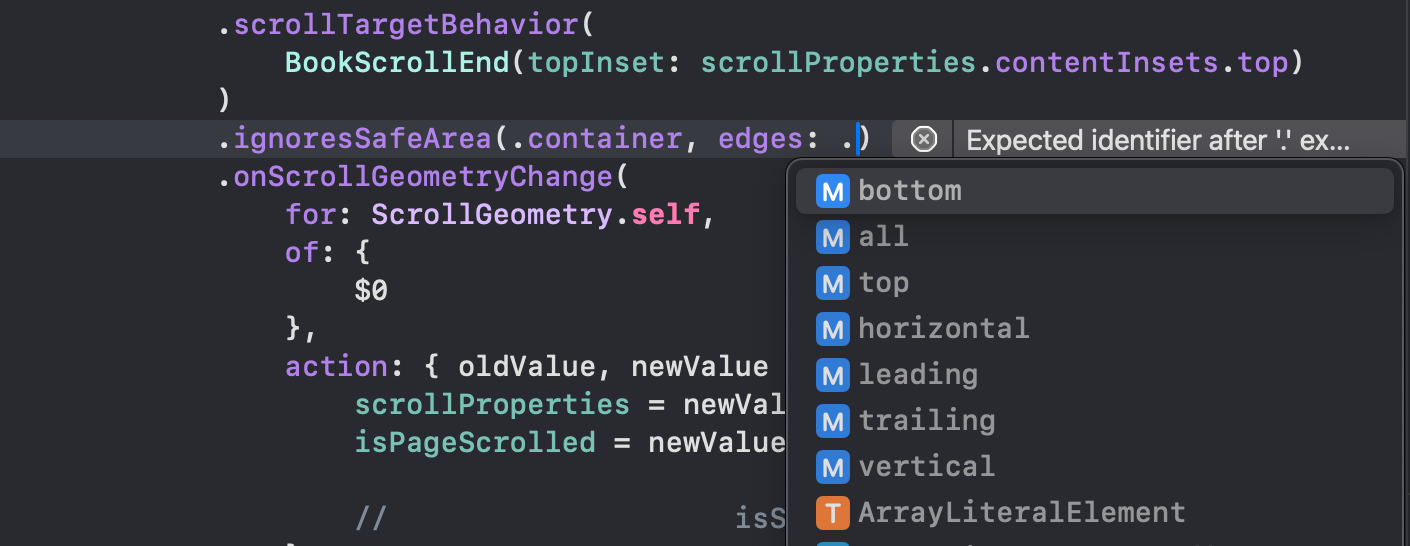Select horizontal completion entry

(x=943, y=329)
